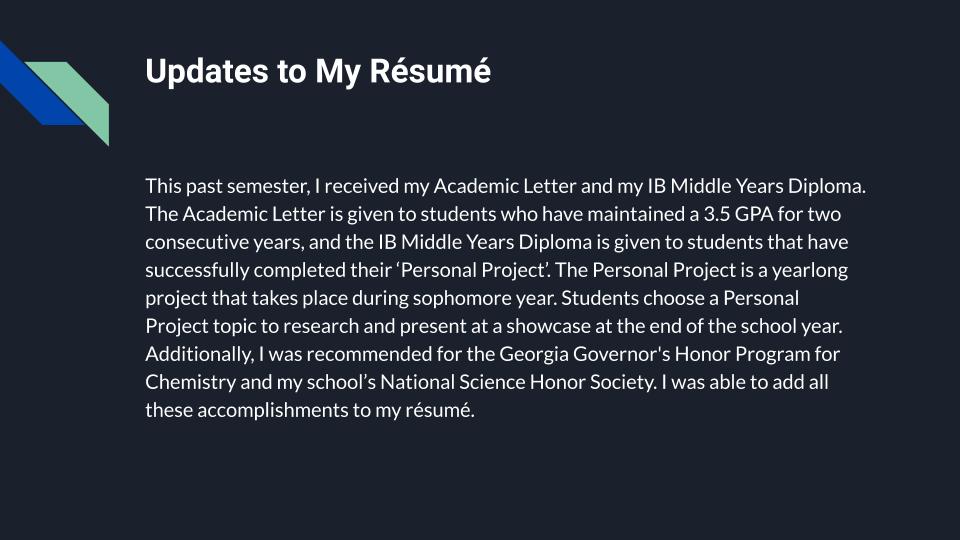Click 'Georgia Governor's Honor Program' text
This screenshot has height=540, width=960.
[x=654, y=354]
